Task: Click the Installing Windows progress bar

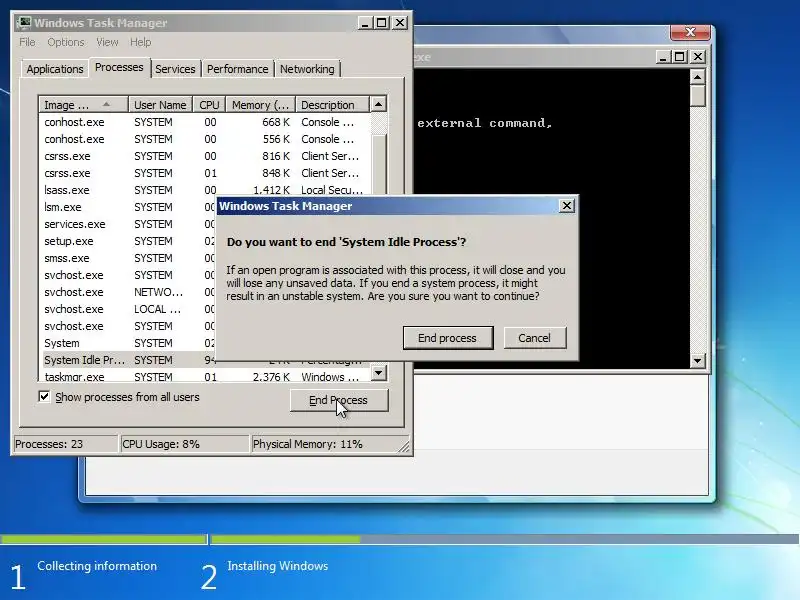Action: point(505,539)
